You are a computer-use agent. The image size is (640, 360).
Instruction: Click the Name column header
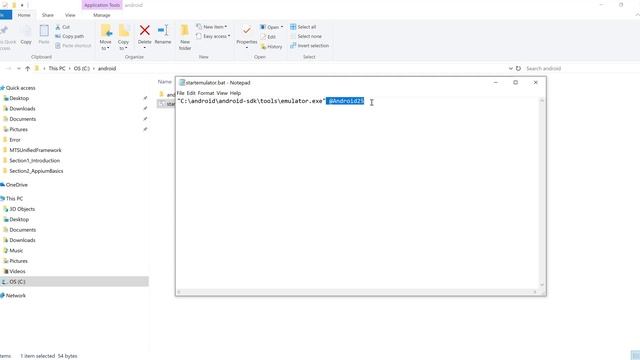[165, 82]
